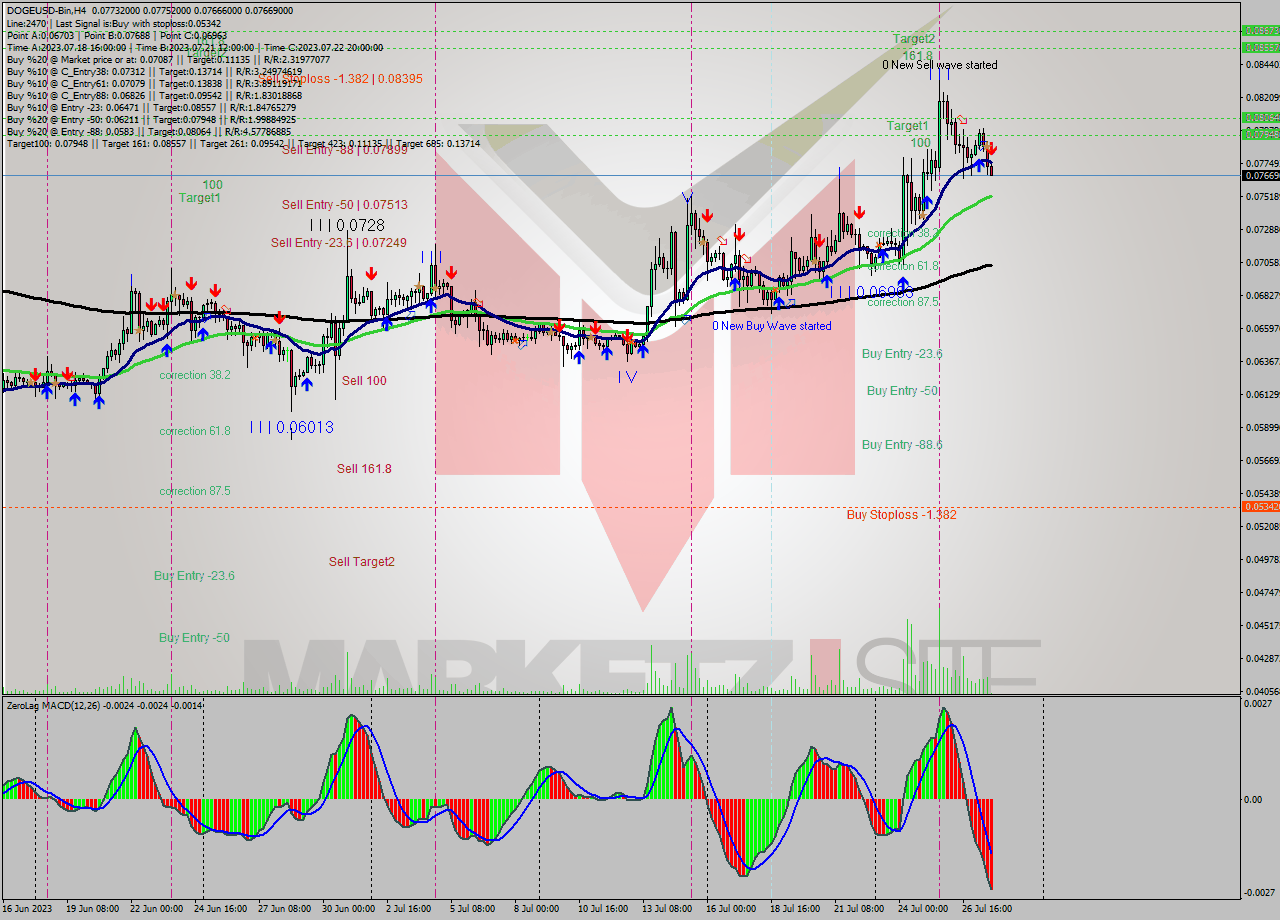Click the 0.06129 price axis label
The height and width of the screenshot is (920, 1280).
click(1262, 395)
